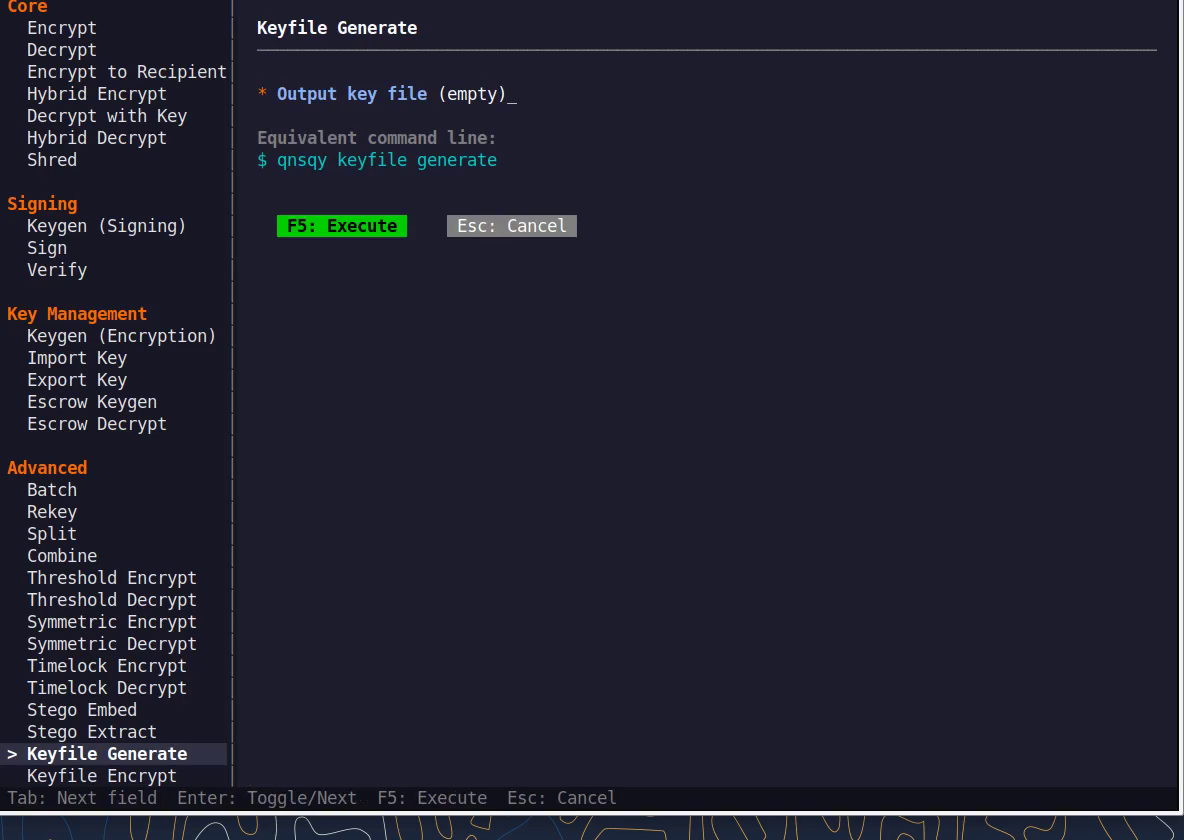Click Enter: Toggle/Next hint in status bar

(x=267, y=798)
